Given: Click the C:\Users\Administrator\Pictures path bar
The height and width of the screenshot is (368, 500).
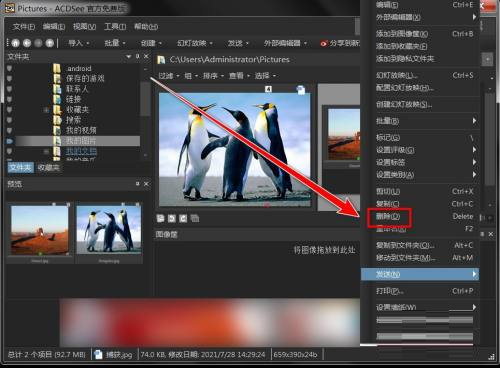Looking at the screenshot, I should pos(229,60).
